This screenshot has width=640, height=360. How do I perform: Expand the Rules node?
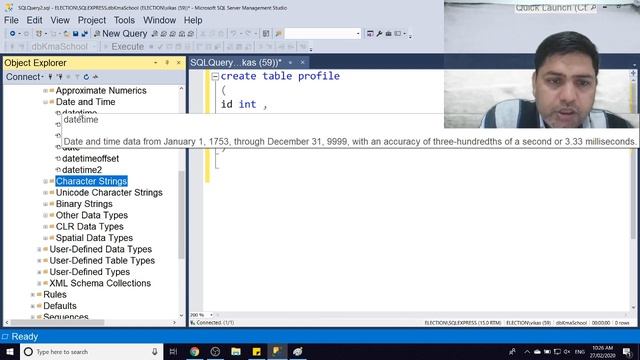point(33,295)
